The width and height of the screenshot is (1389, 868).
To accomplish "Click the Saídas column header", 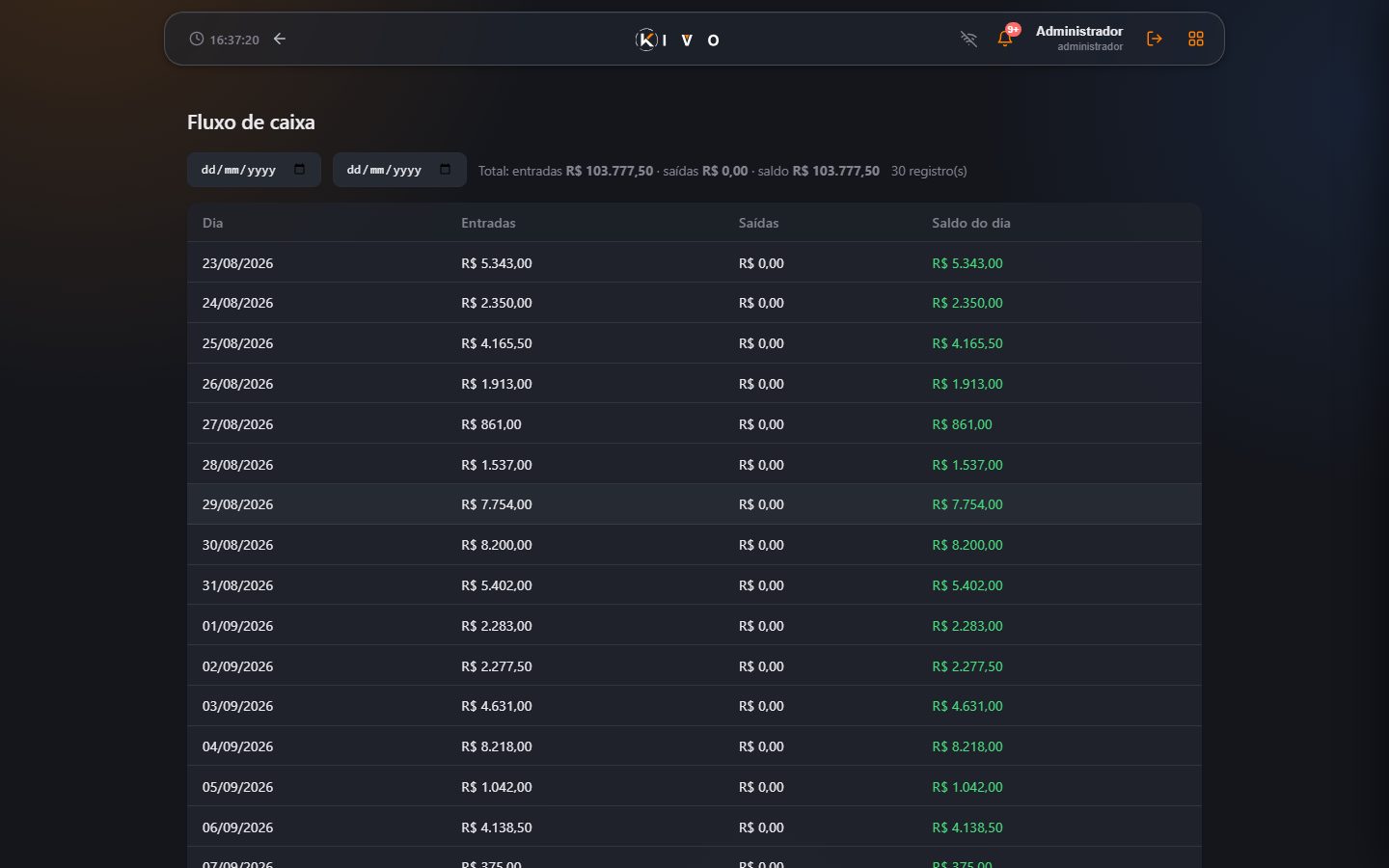I will click(x=758, y=223).
